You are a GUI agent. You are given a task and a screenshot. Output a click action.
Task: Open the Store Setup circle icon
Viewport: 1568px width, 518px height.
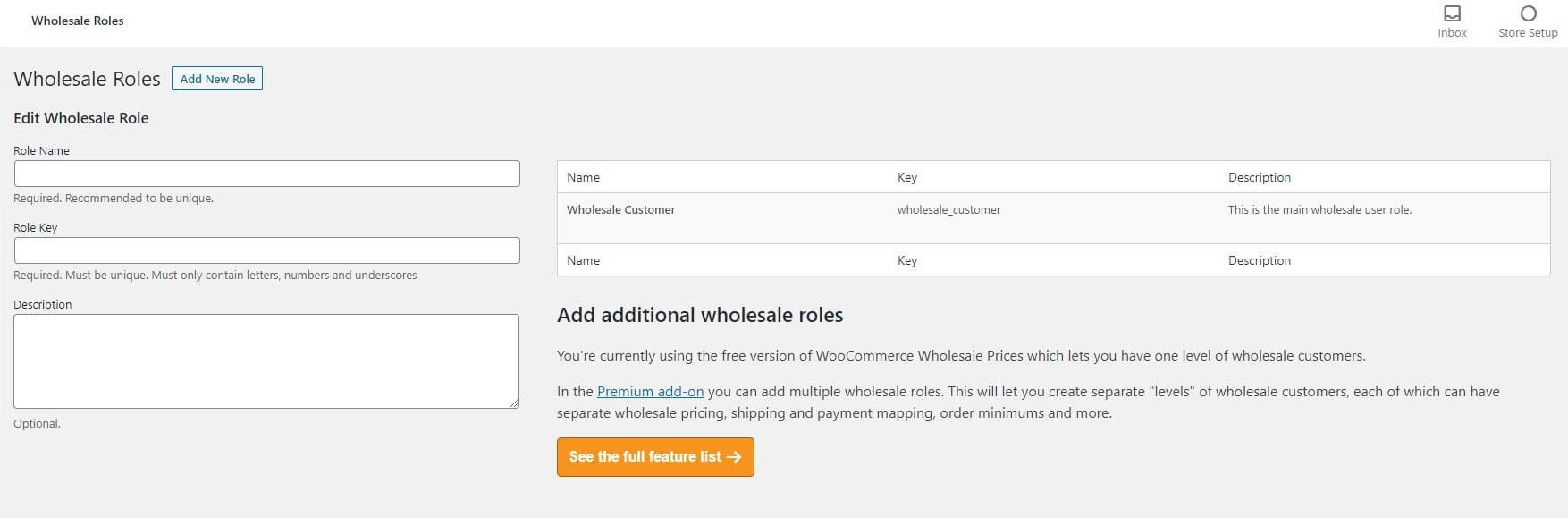pos(1528,14)
